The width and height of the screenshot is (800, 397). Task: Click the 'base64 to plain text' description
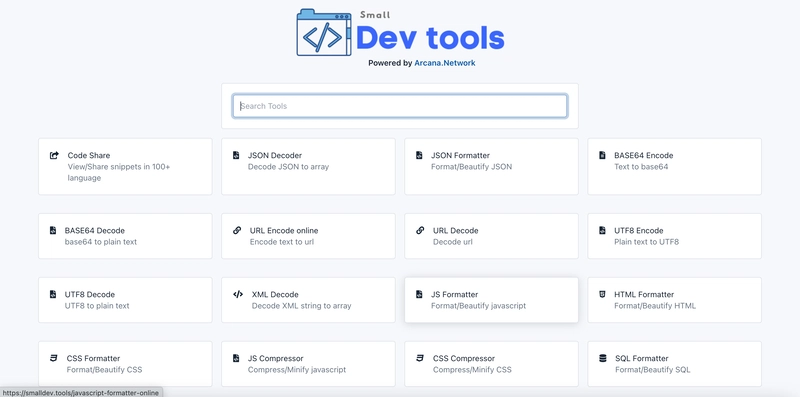(x=101, y=242)
